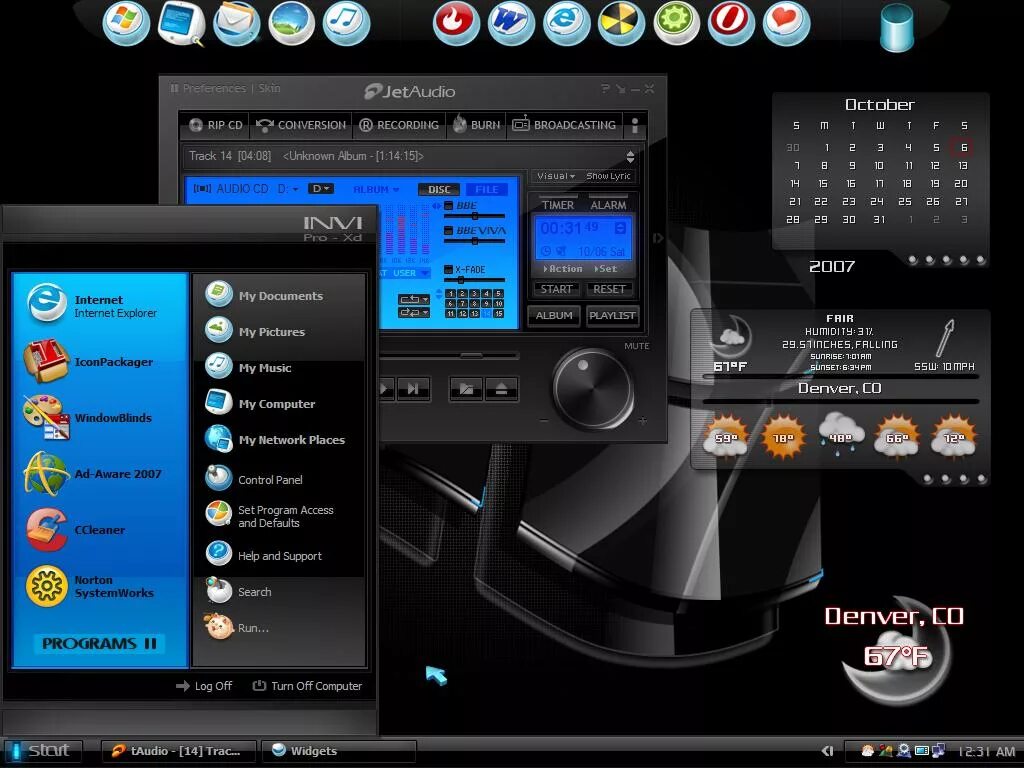Eject the disc with JetAudio's eject button

tap(501, 389)
